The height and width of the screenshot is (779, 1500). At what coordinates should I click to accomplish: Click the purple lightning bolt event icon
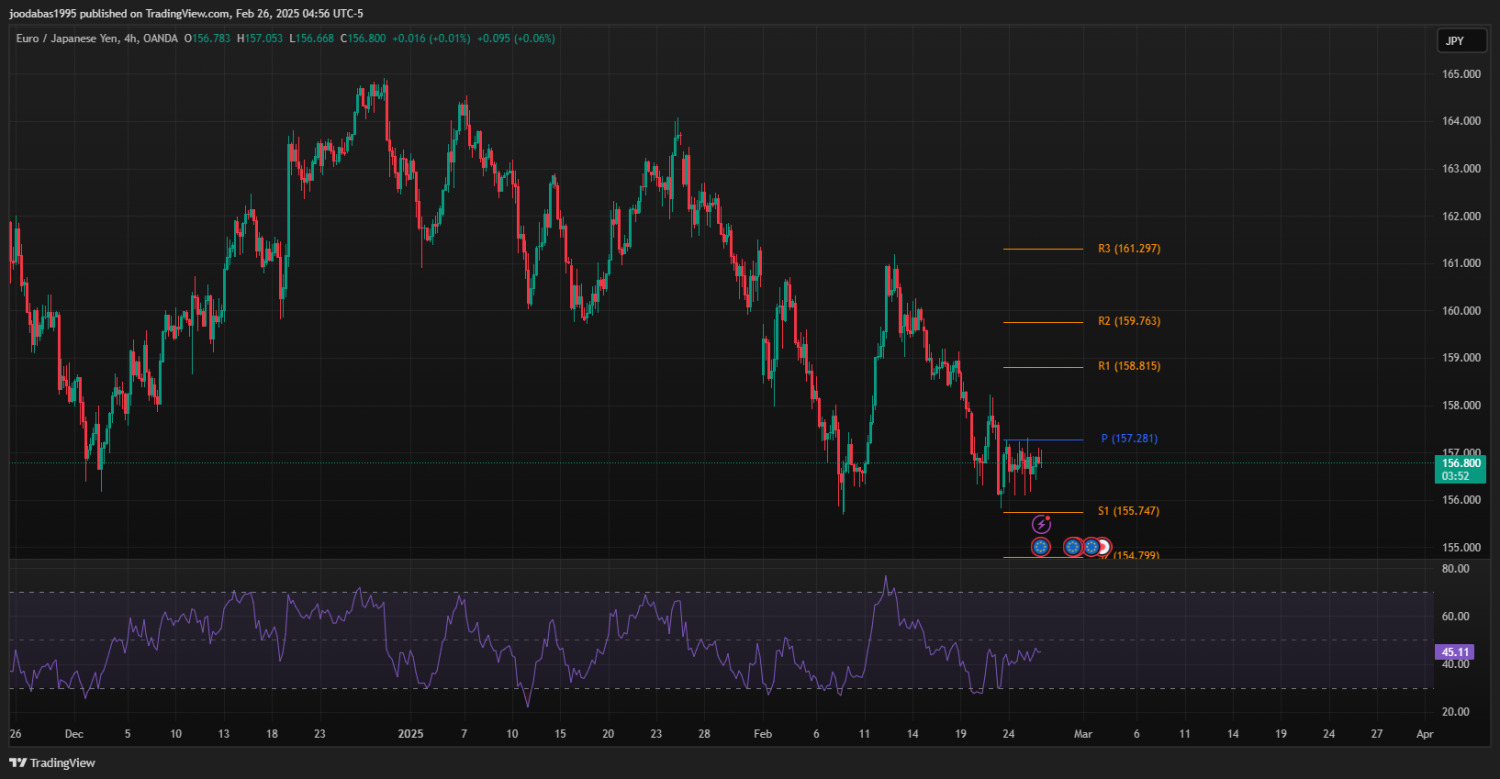tap(1041, 524)
